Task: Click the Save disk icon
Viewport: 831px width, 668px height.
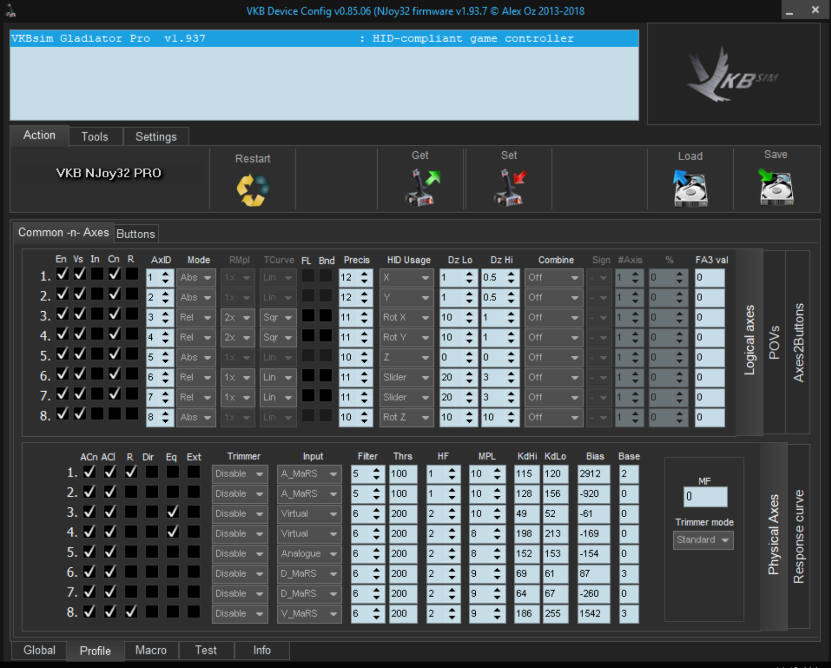Action: tap(775, 186)
